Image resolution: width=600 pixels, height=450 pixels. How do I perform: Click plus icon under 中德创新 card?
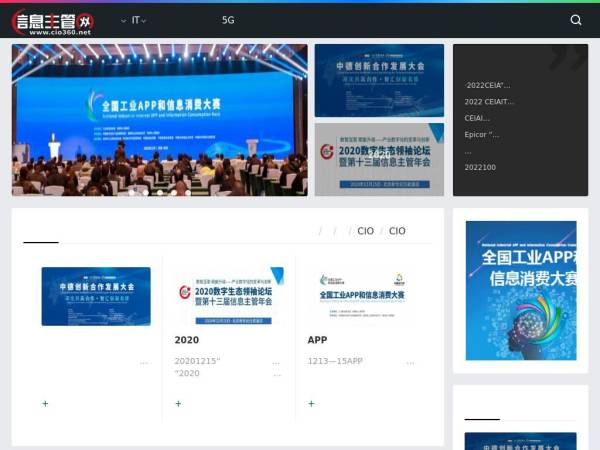[x=45, y=404]
